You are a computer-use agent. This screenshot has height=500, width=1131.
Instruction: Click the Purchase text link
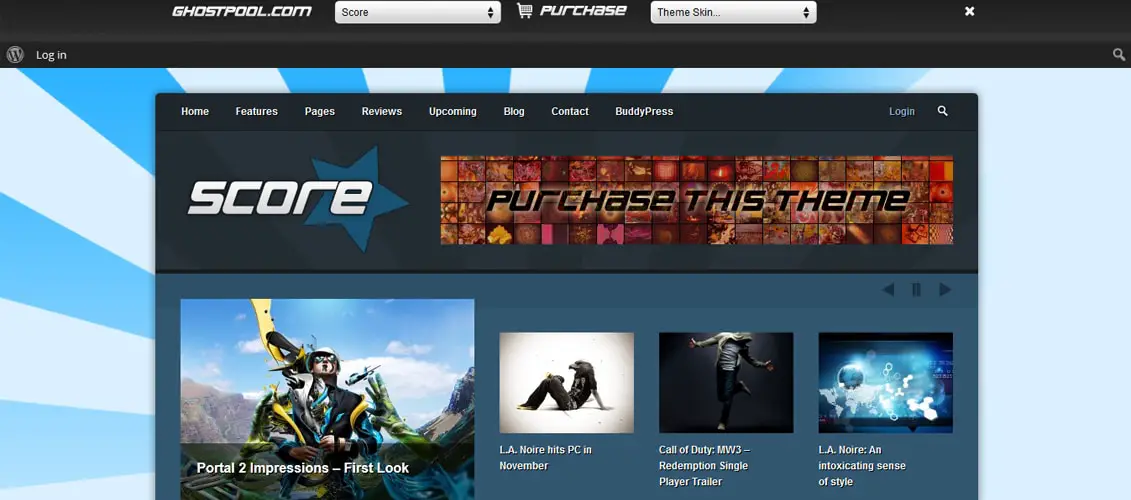583,11
